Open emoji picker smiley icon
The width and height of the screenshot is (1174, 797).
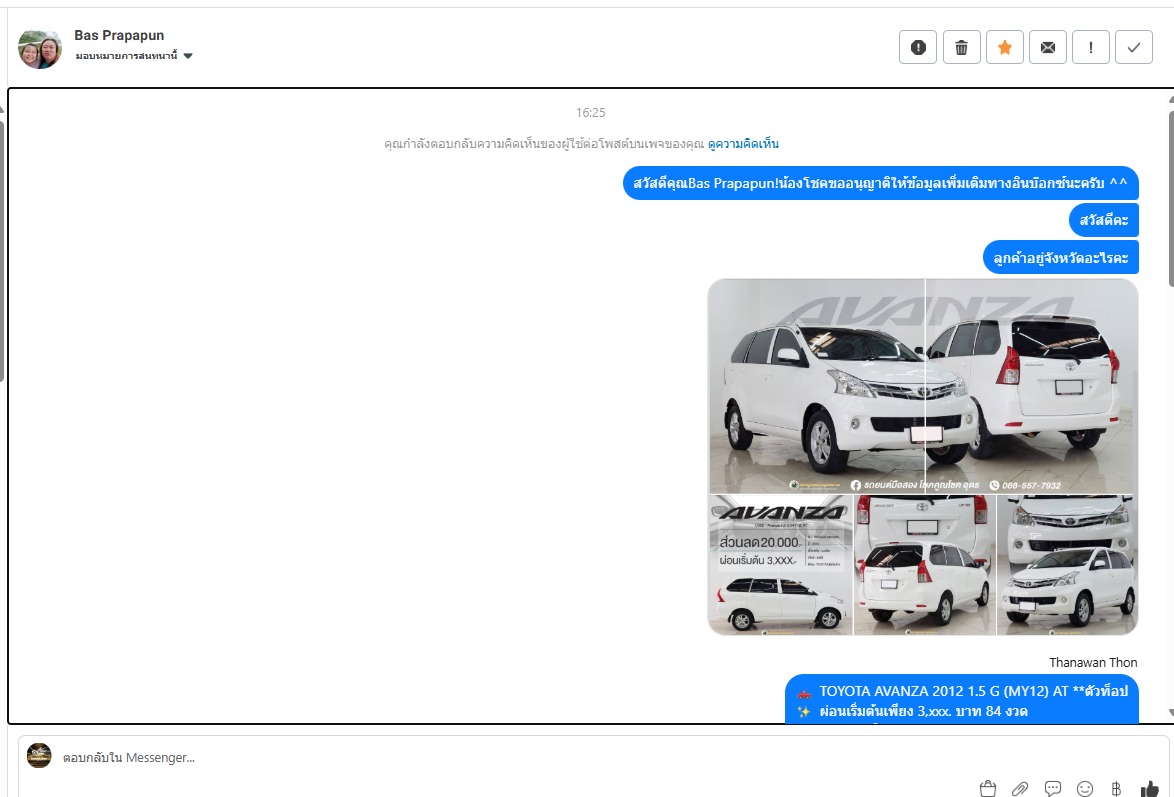point(1085,788)
